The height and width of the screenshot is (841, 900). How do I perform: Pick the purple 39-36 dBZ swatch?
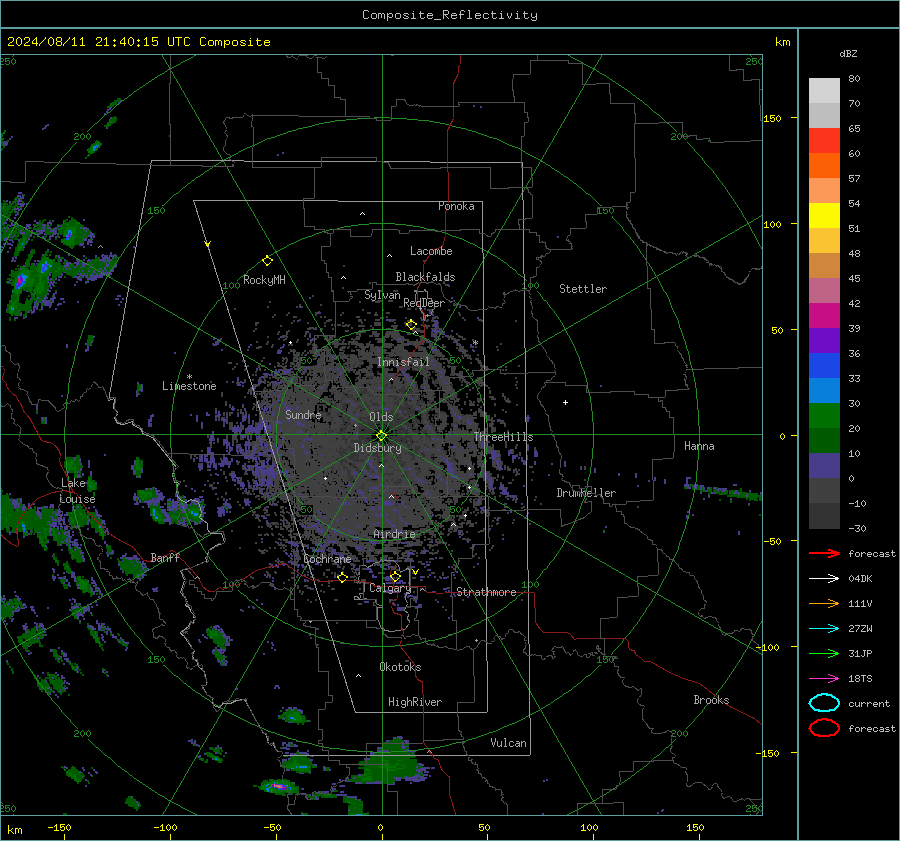tap(824, 341)
